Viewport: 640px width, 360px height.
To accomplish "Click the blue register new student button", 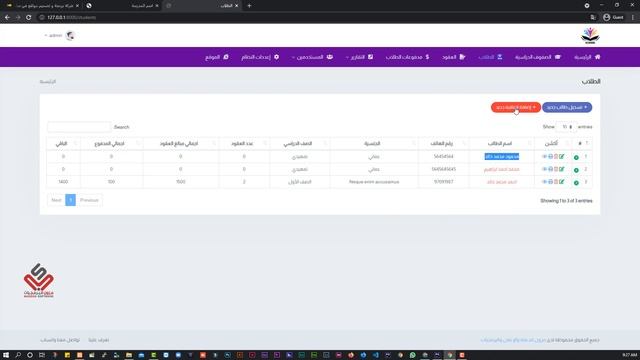I will tap(567, 107).
